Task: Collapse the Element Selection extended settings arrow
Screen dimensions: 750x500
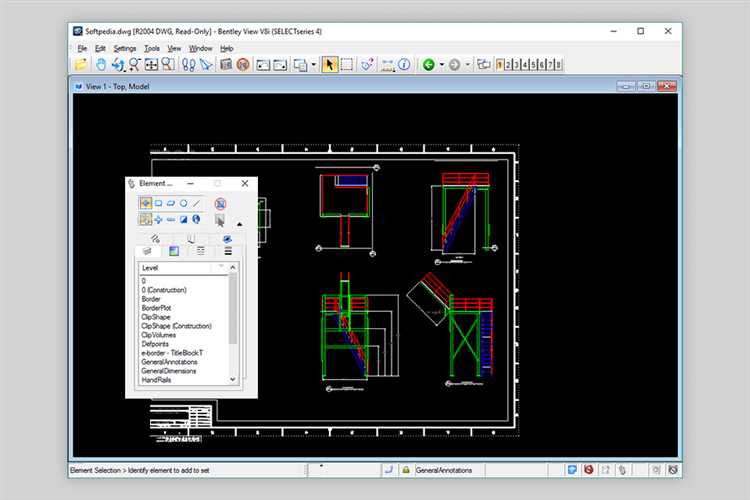Action: tap(240, 224)
